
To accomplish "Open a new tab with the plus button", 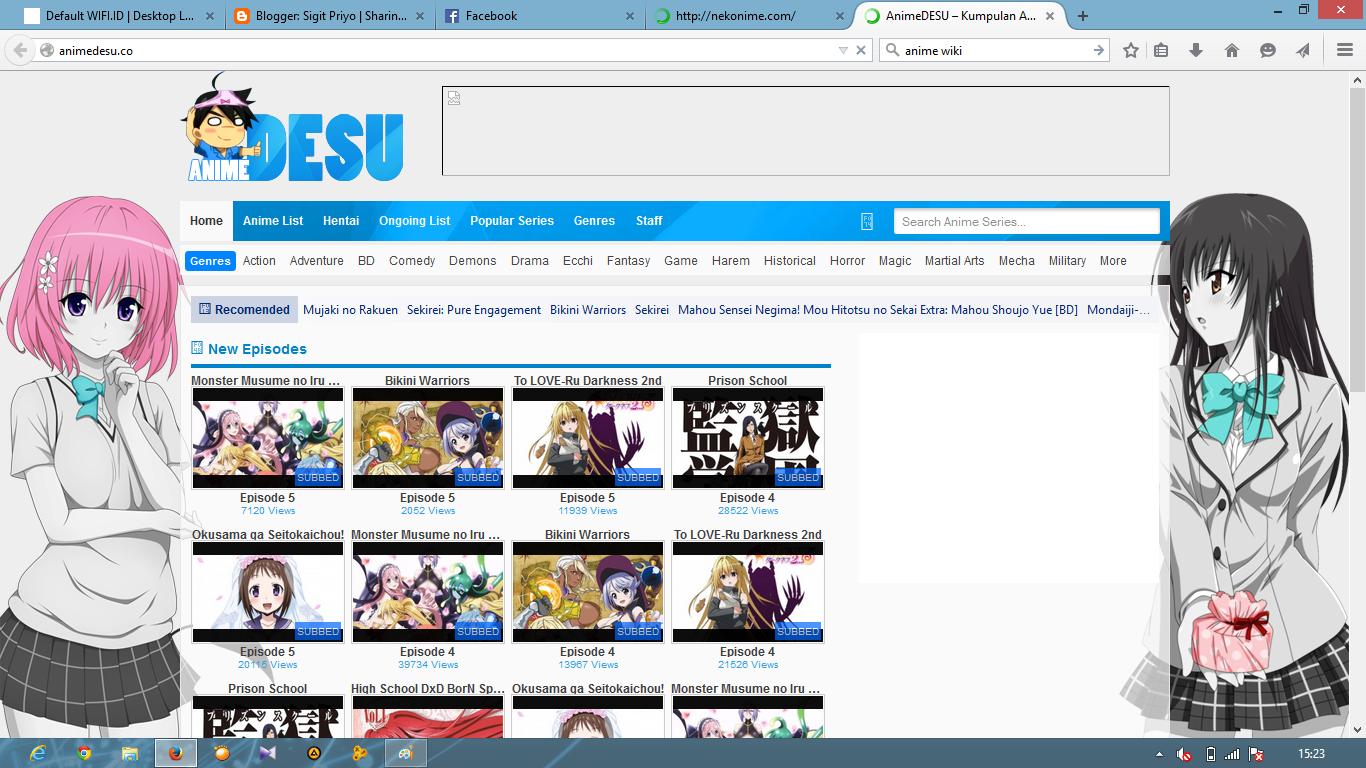I will [x=1083, y=16].
